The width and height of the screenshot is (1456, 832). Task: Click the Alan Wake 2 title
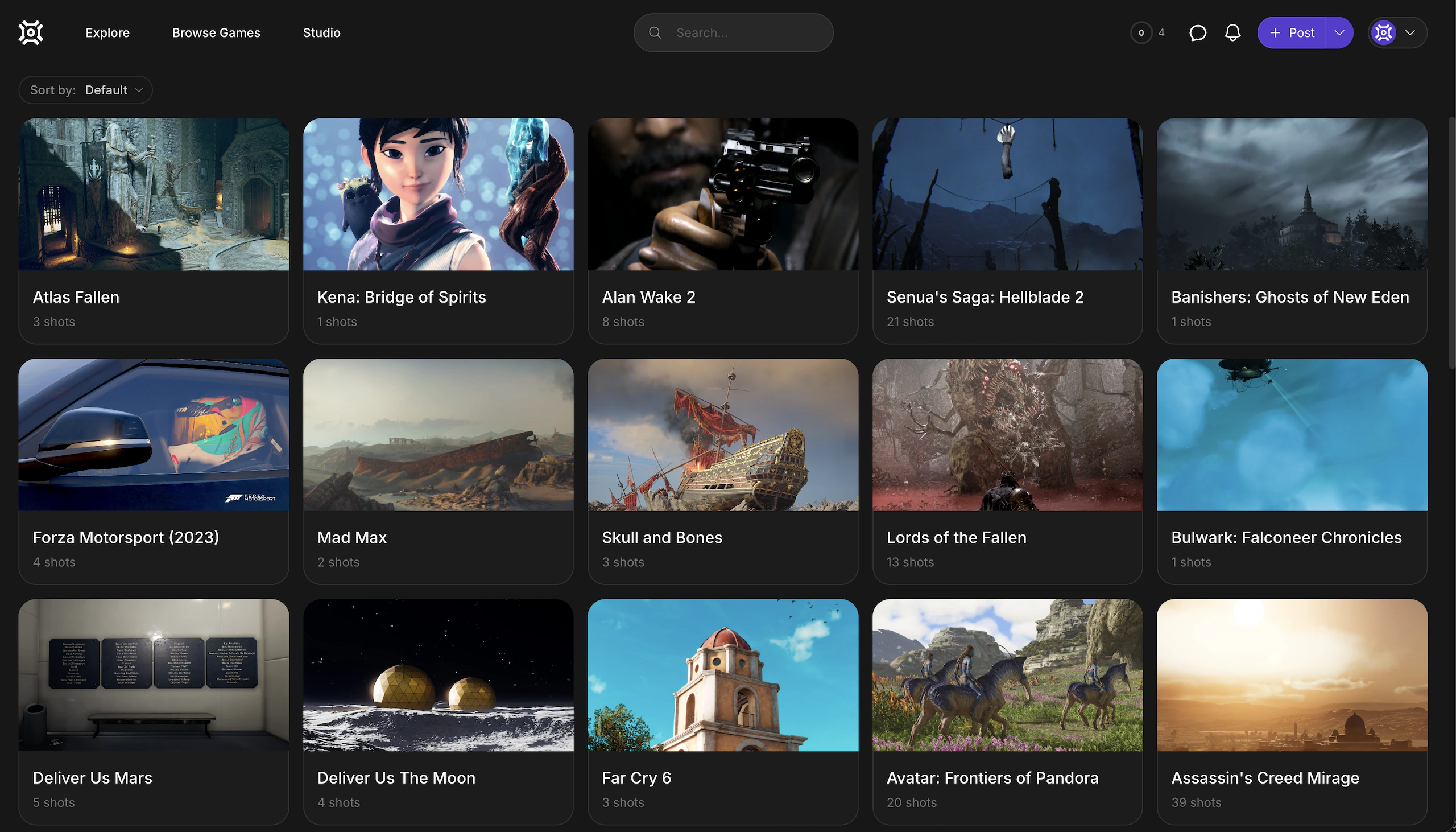click(x=648, y=297)
